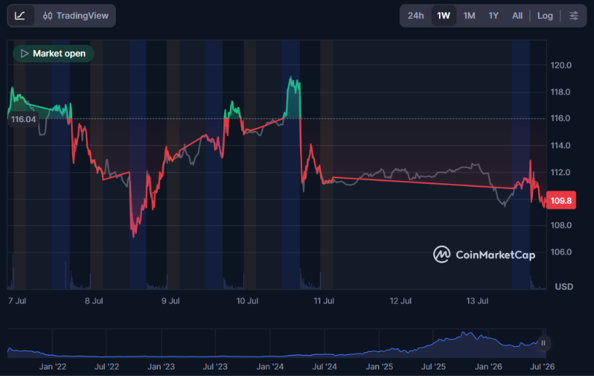Screen dimensions: 594x376
Task: Select the 1M time range
Action: point(469,16)
